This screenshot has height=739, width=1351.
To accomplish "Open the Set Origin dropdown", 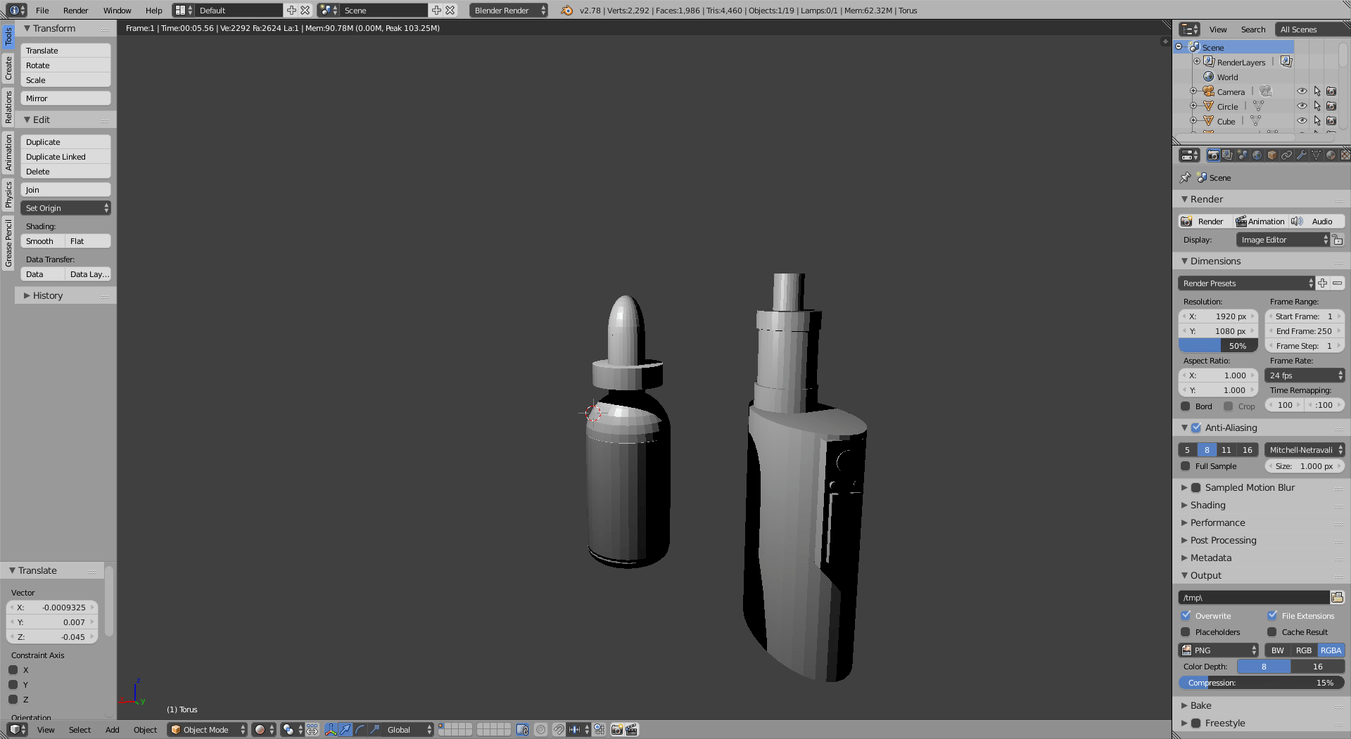I will point(66,208).
